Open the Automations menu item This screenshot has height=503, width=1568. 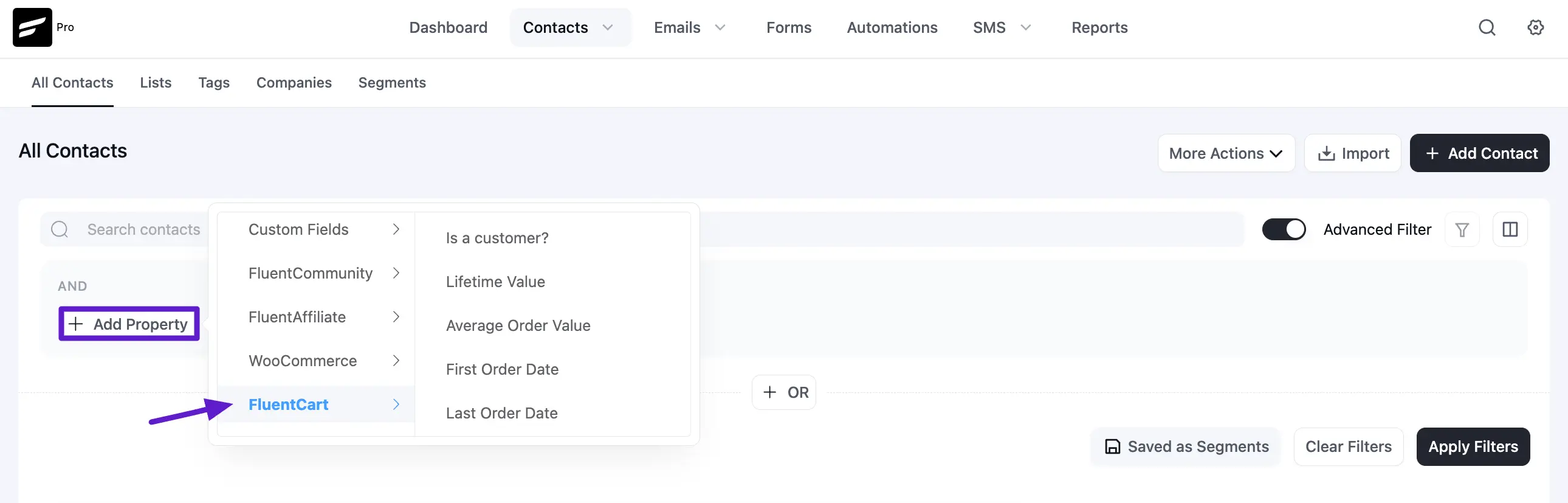point(892,27)
